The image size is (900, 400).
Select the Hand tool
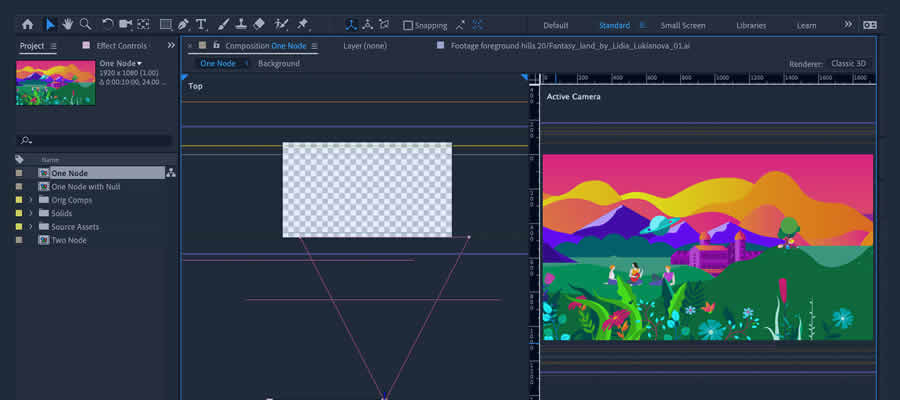[x=68, y=24]
